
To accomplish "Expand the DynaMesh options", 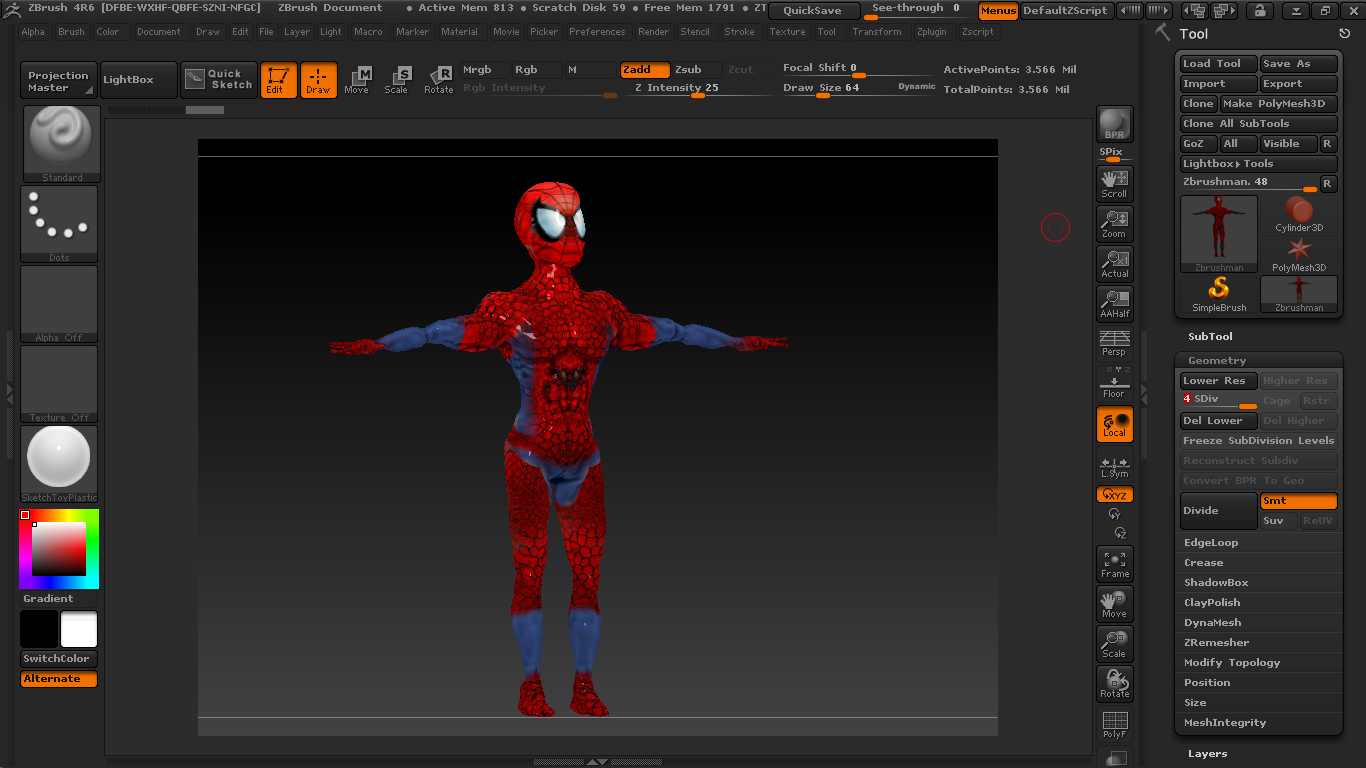I will [x=1213, y=623].
